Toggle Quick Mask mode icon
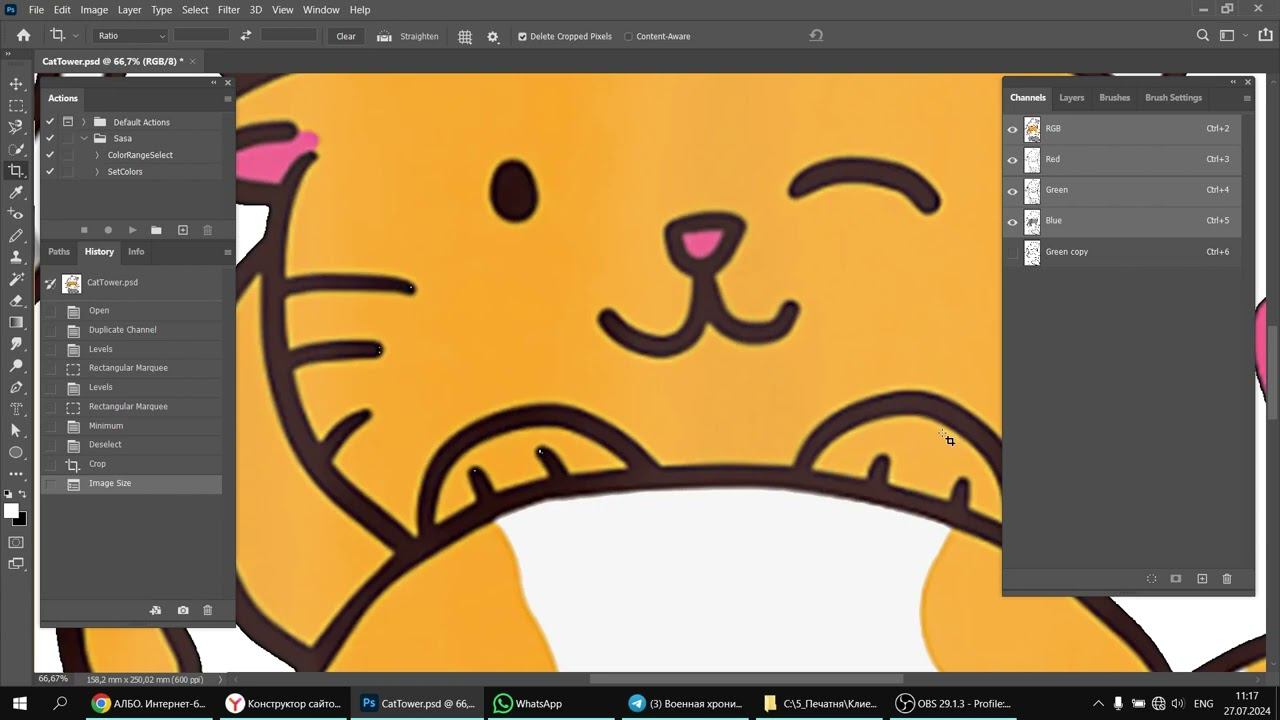Screen dimensions: 1280x720 [16, 542]
